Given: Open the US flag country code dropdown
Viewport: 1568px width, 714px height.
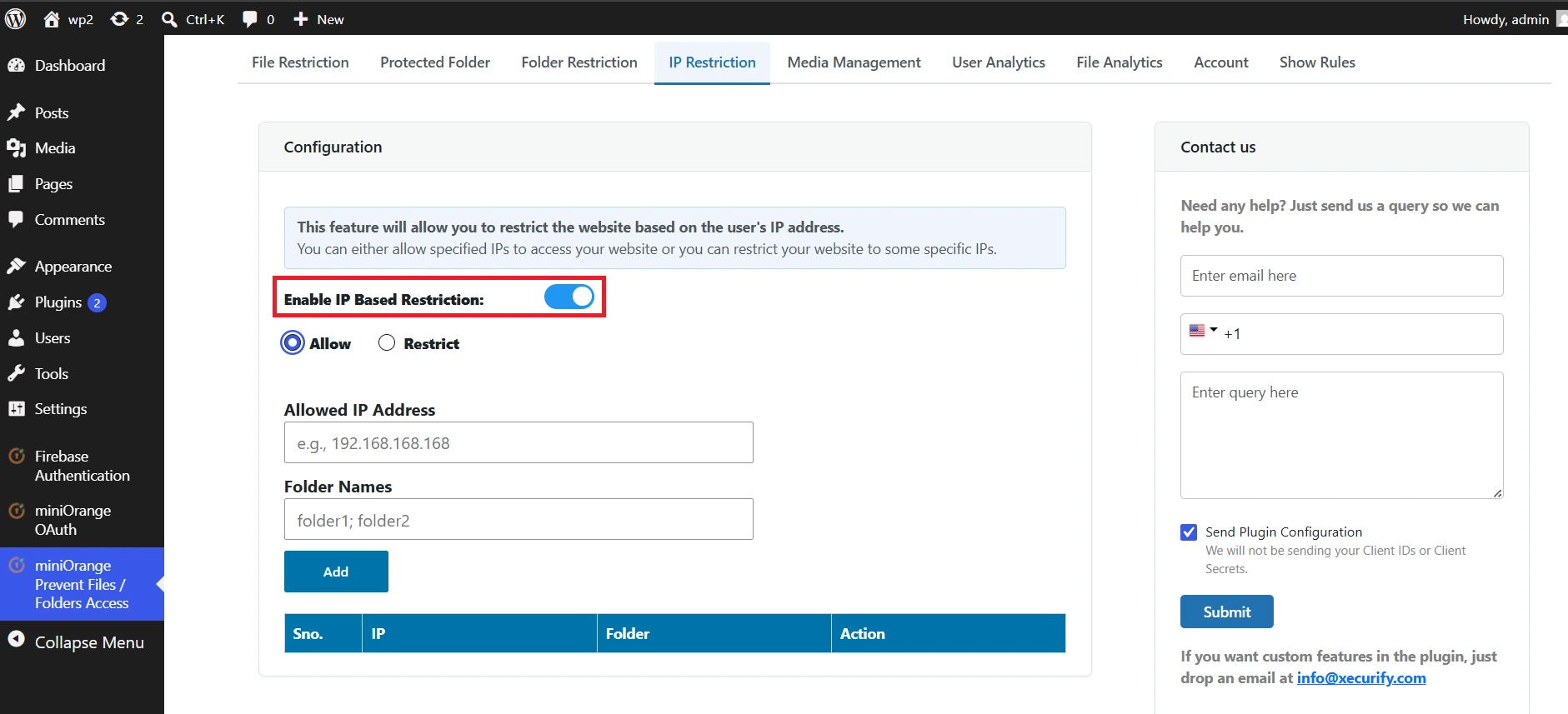Looking at the screenshot, I should pos(1203,331).
